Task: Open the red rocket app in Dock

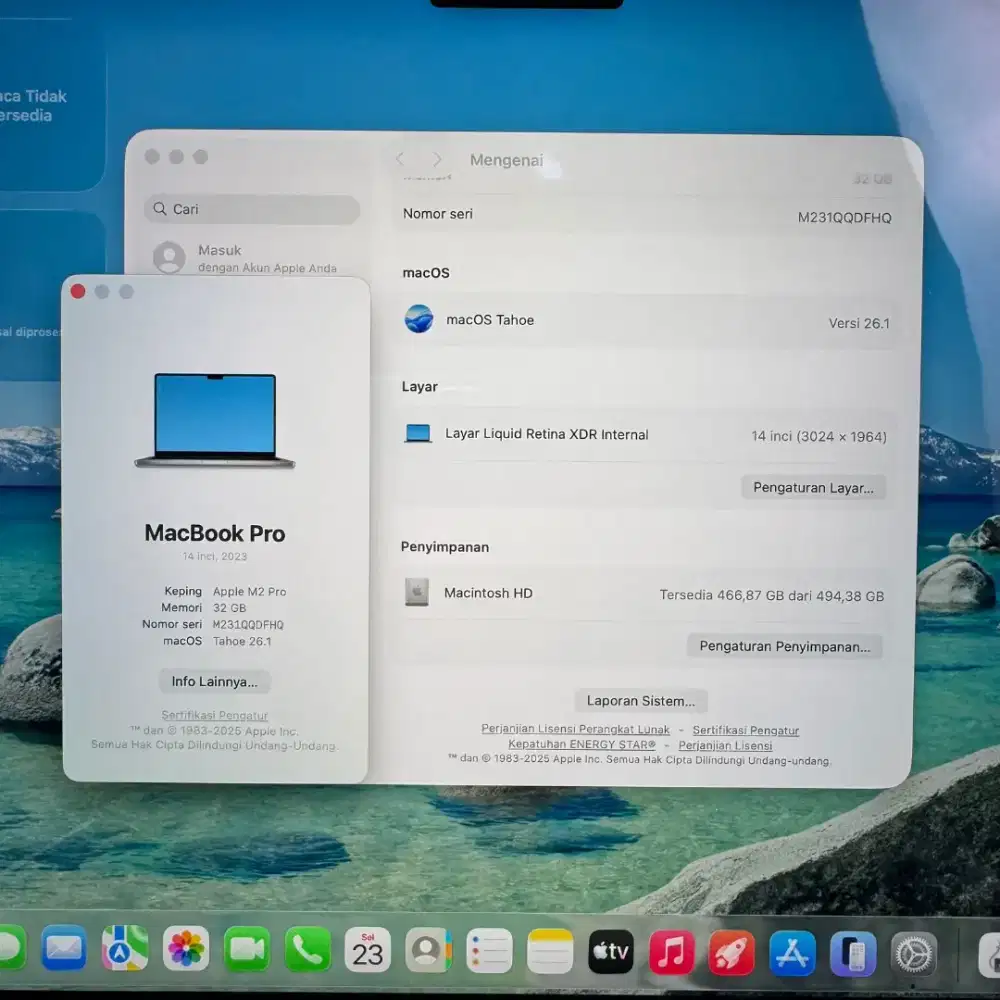Action: point(732,953)
